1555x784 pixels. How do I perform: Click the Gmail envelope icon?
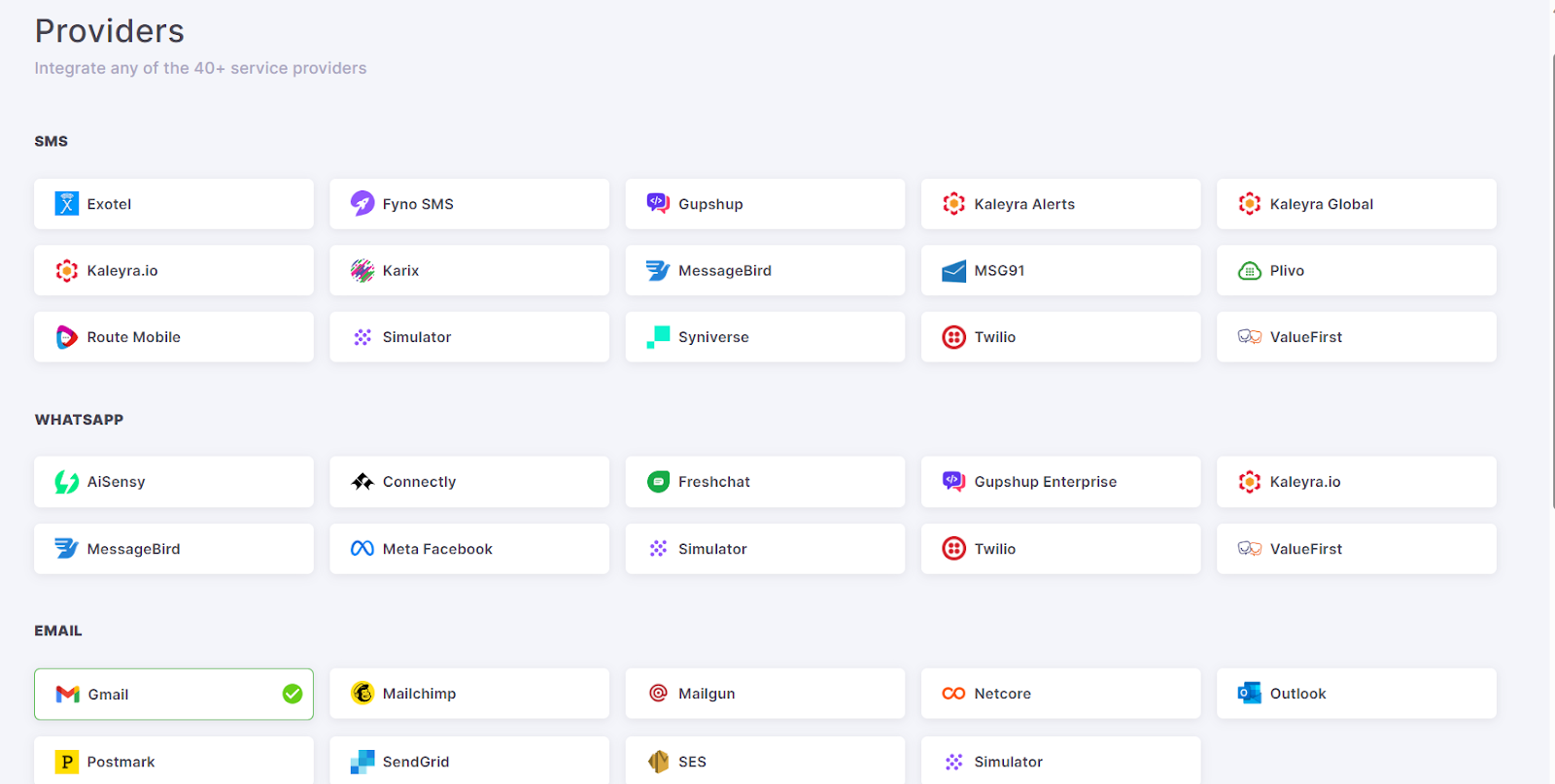(67, 695)
